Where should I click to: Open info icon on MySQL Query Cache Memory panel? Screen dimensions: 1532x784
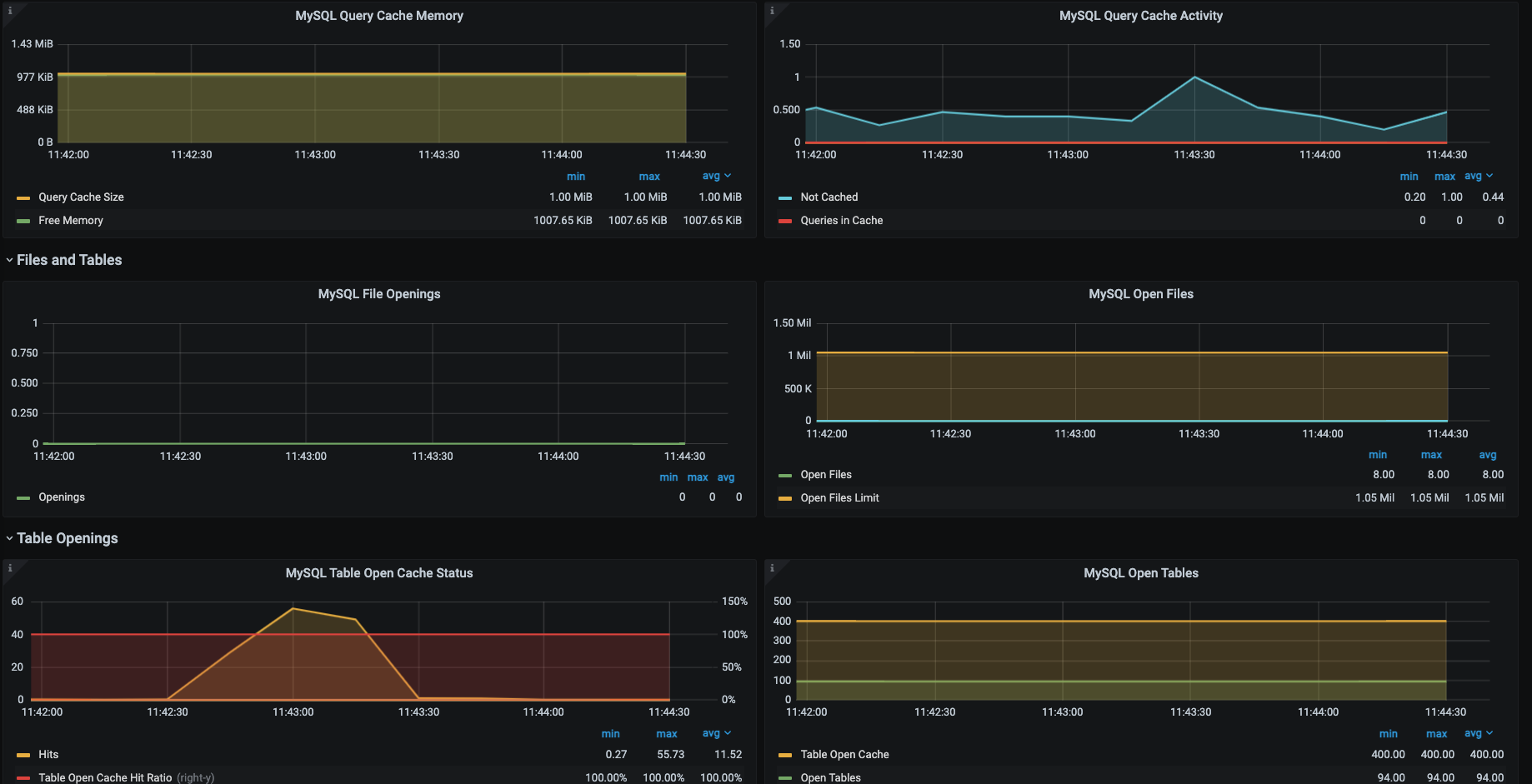point(10,11)
